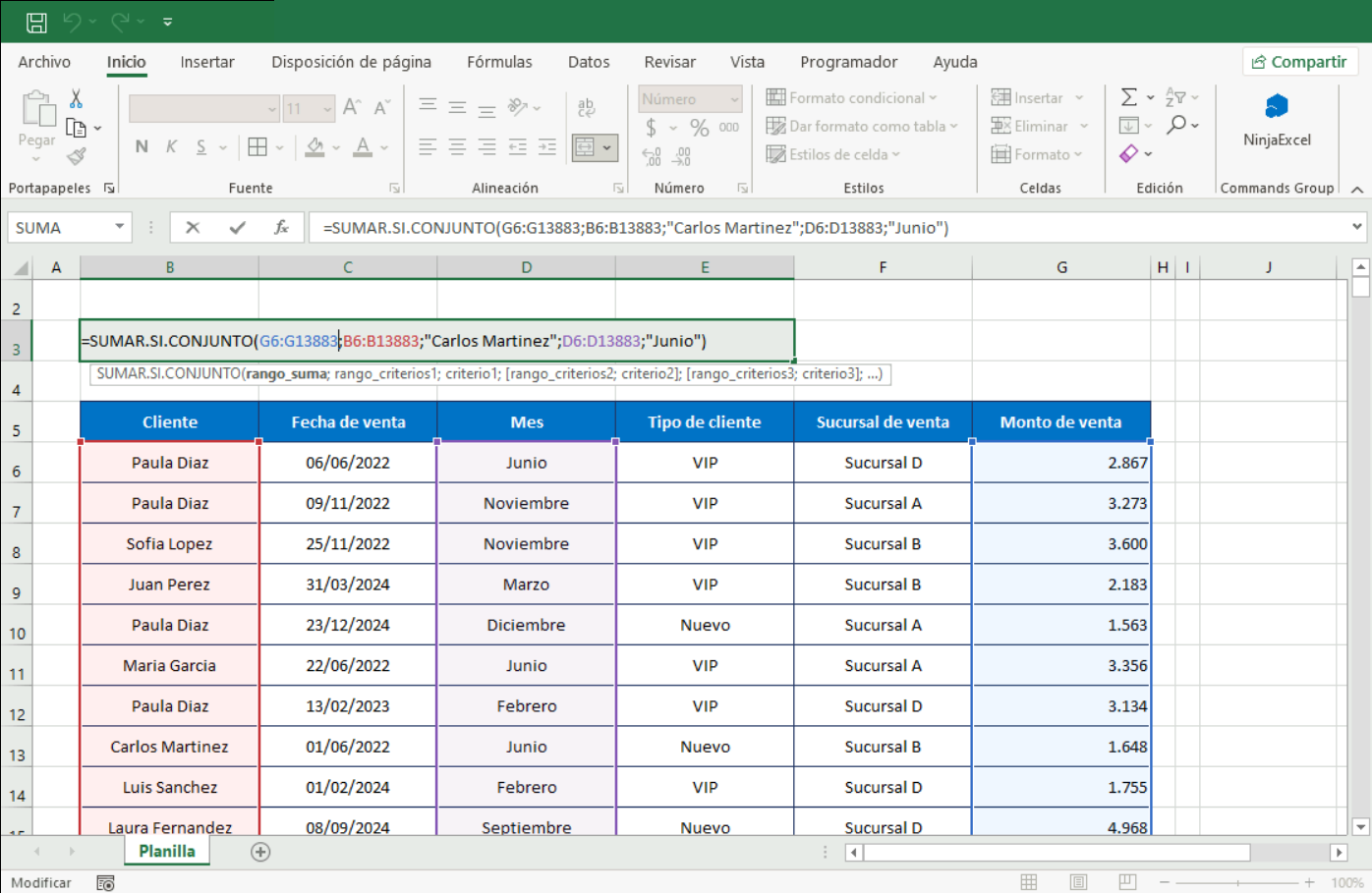Select the Planilla sheet tab
Screen dimensions: 1372x893
pyautogui.click(x=167, y=852)
